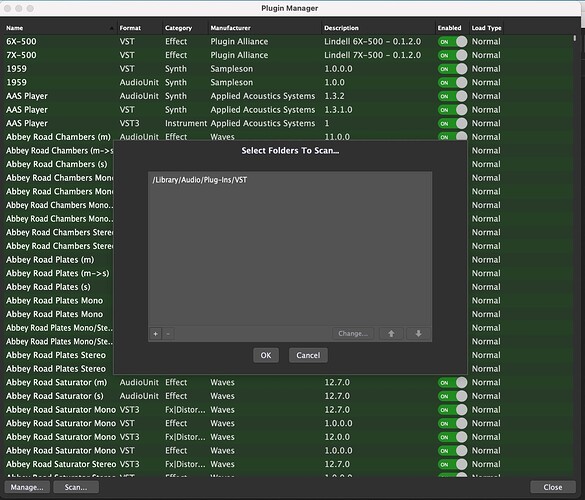This screenshot has width=585, height=500.
Task: Open the Manage... button at bottom
Action: 27,487
